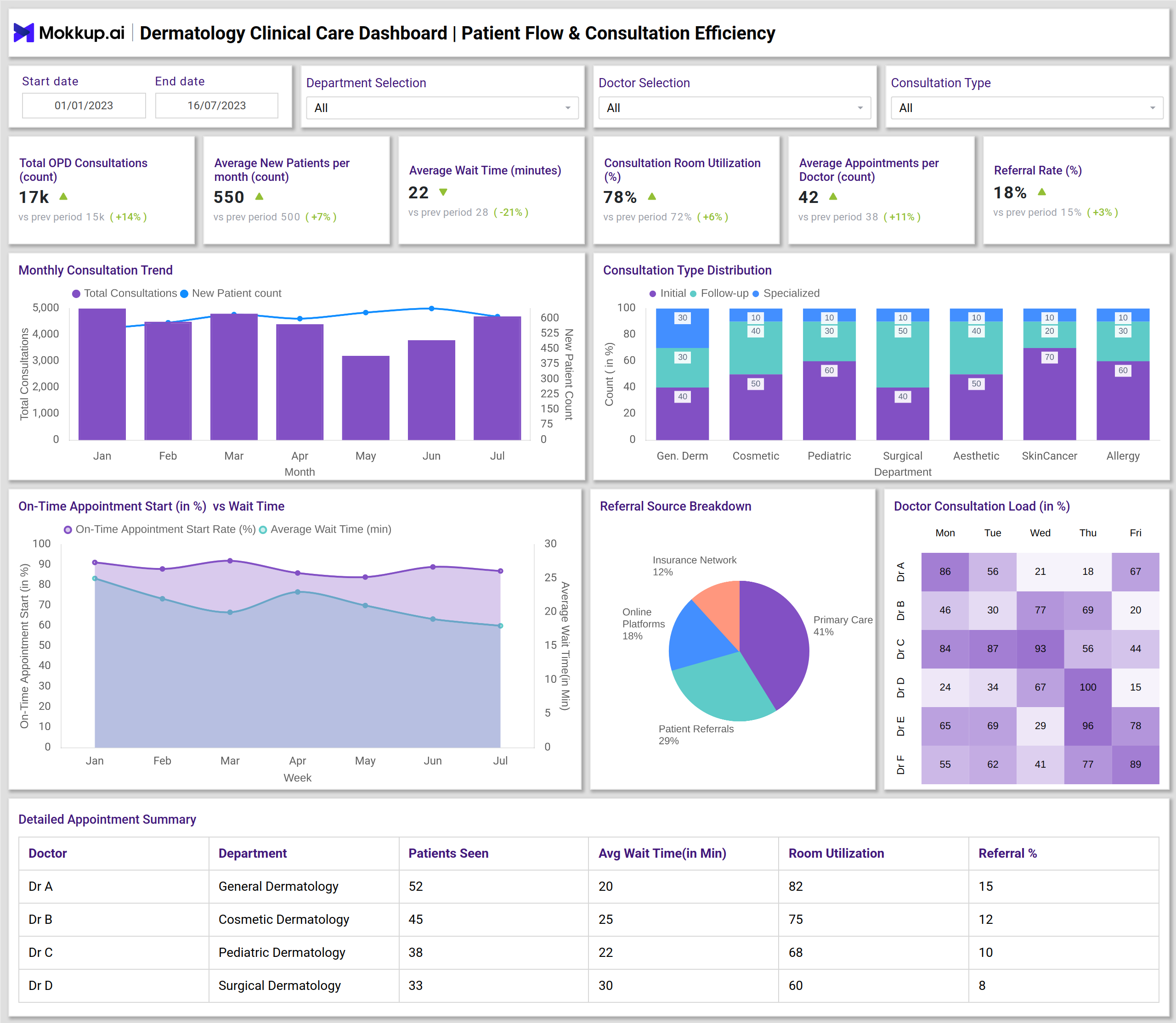Image resolution: width=1176 pixels, height=1023 pixels.
Task: Click Dr F Fri heatmap cell 89
Action: coord(1136,764)
